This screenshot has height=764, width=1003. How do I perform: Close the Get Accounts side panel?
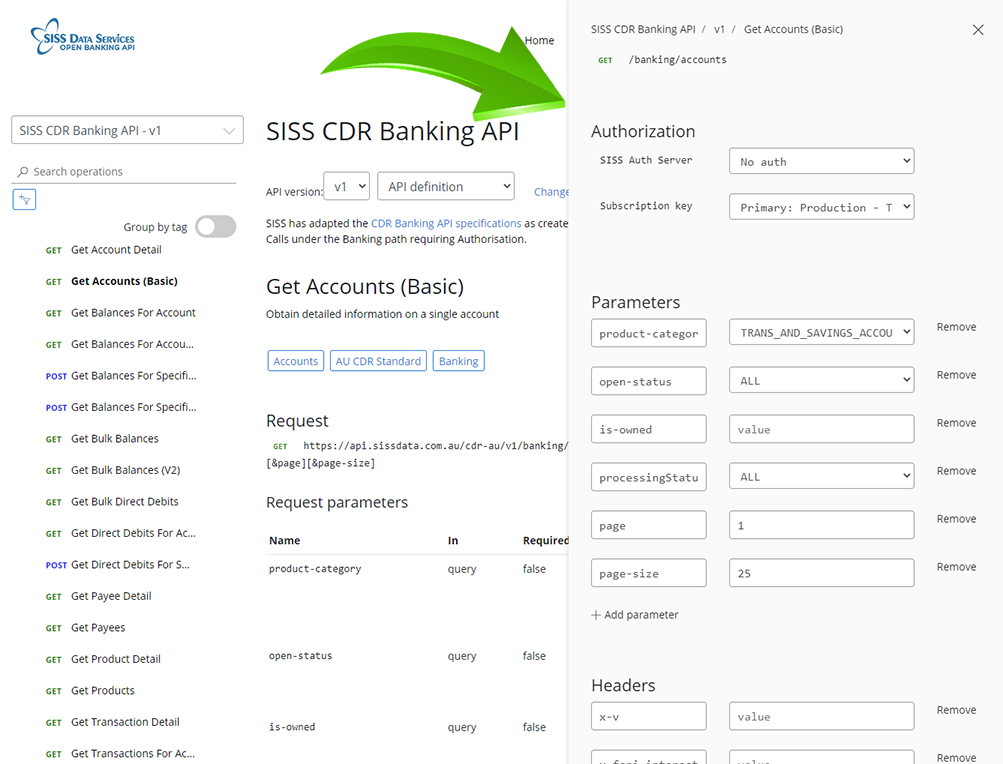click(x=978, y=30)
